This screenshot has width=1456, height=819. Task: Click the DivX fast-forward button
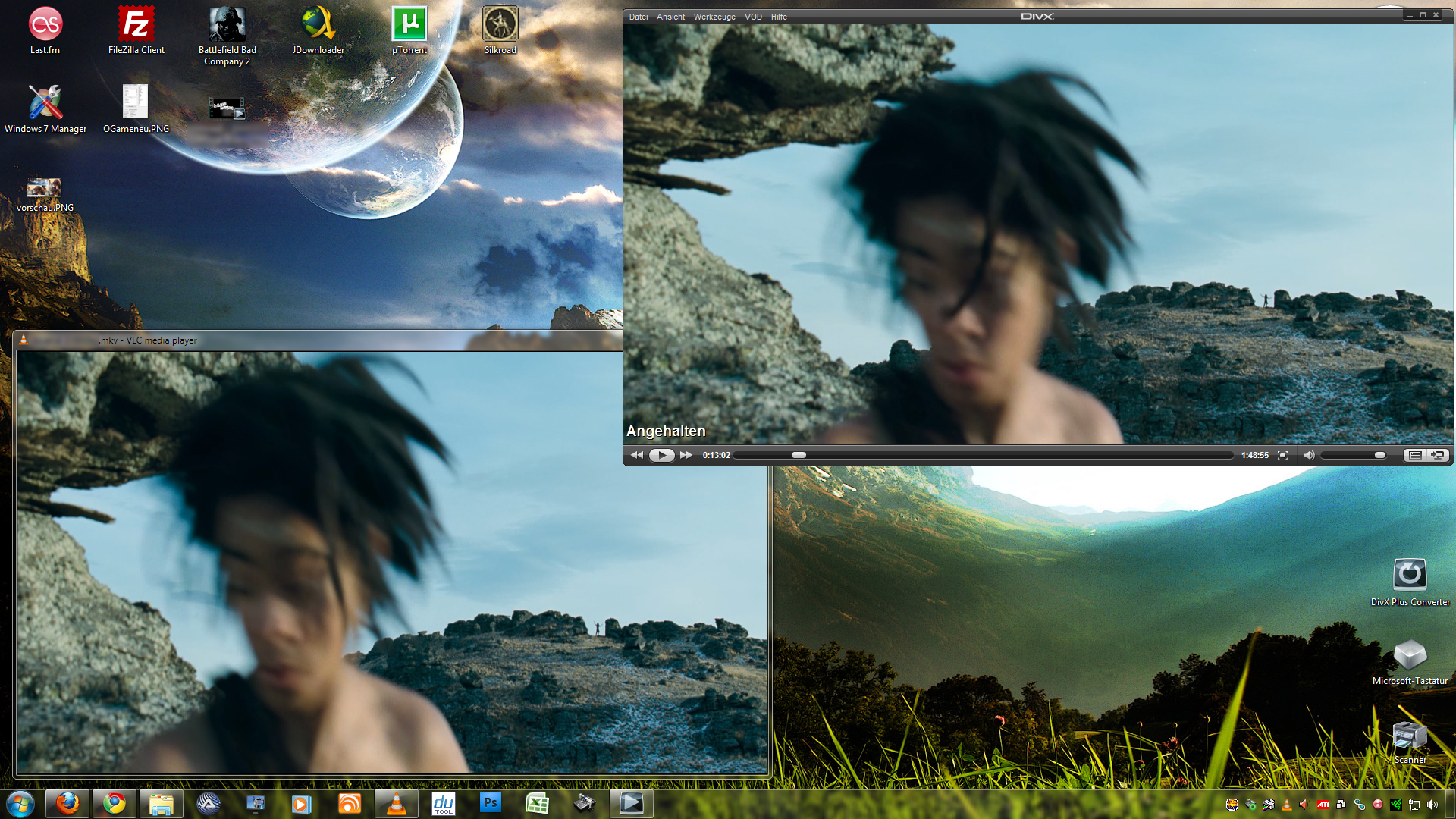click(686, 455)
